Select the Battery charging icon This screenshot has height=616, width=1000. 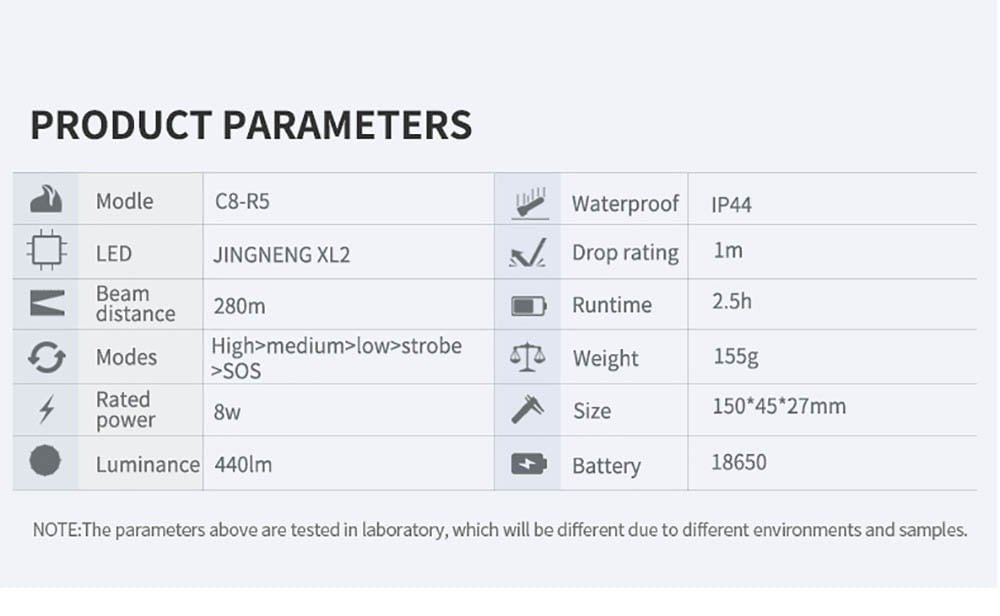point(528,464)
